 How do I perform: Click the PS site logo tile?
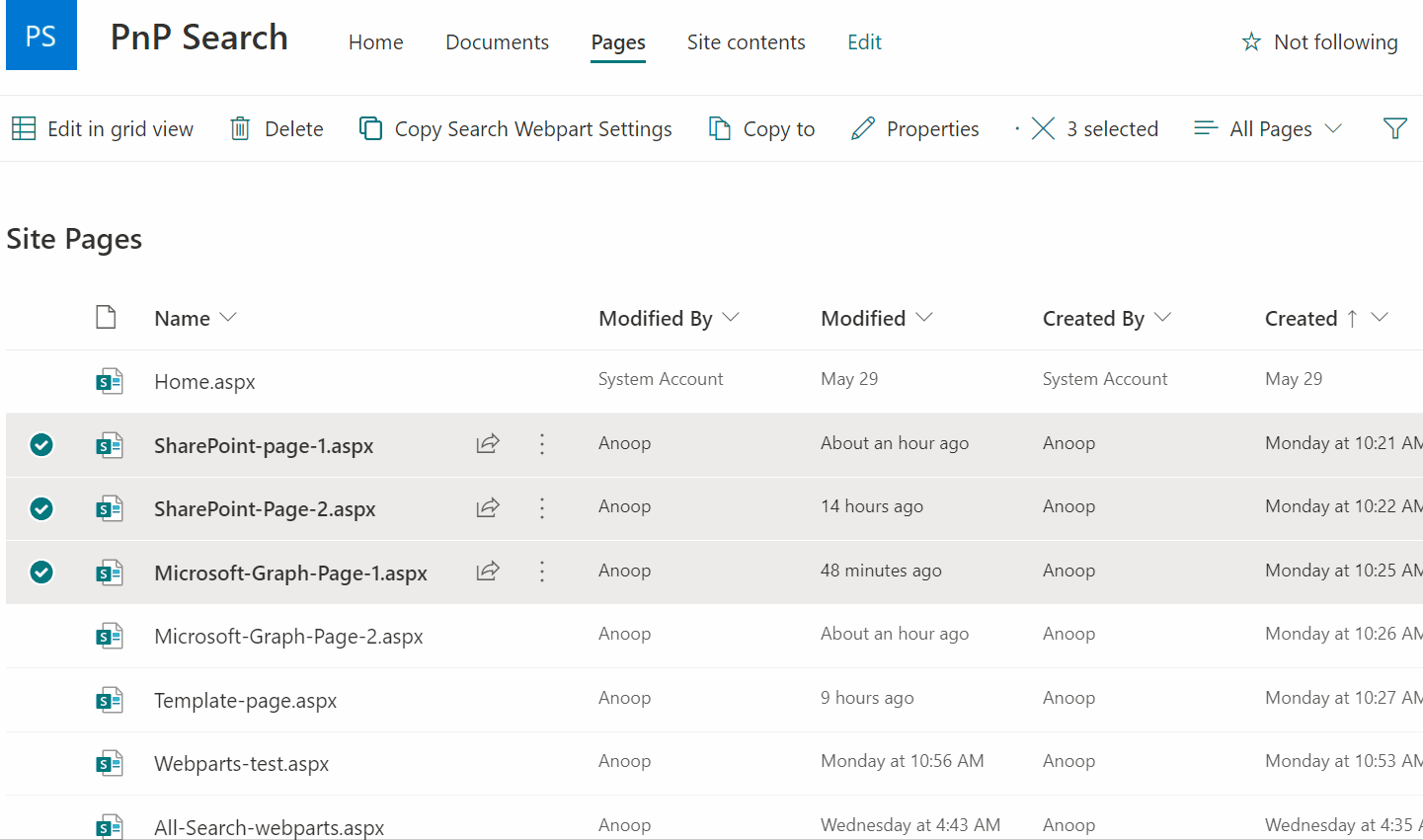pyautogui.click(x=41, y=36)
